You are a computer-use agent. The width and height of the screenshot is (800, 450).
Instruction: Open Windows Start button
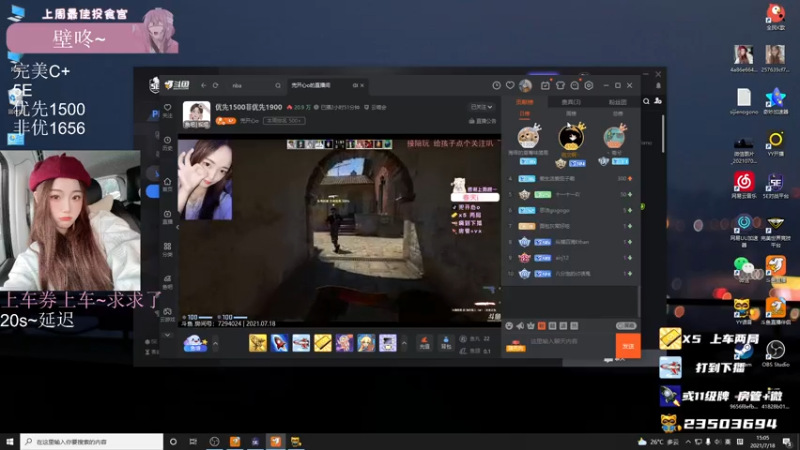pyautogui.click(x=10, y=441)
